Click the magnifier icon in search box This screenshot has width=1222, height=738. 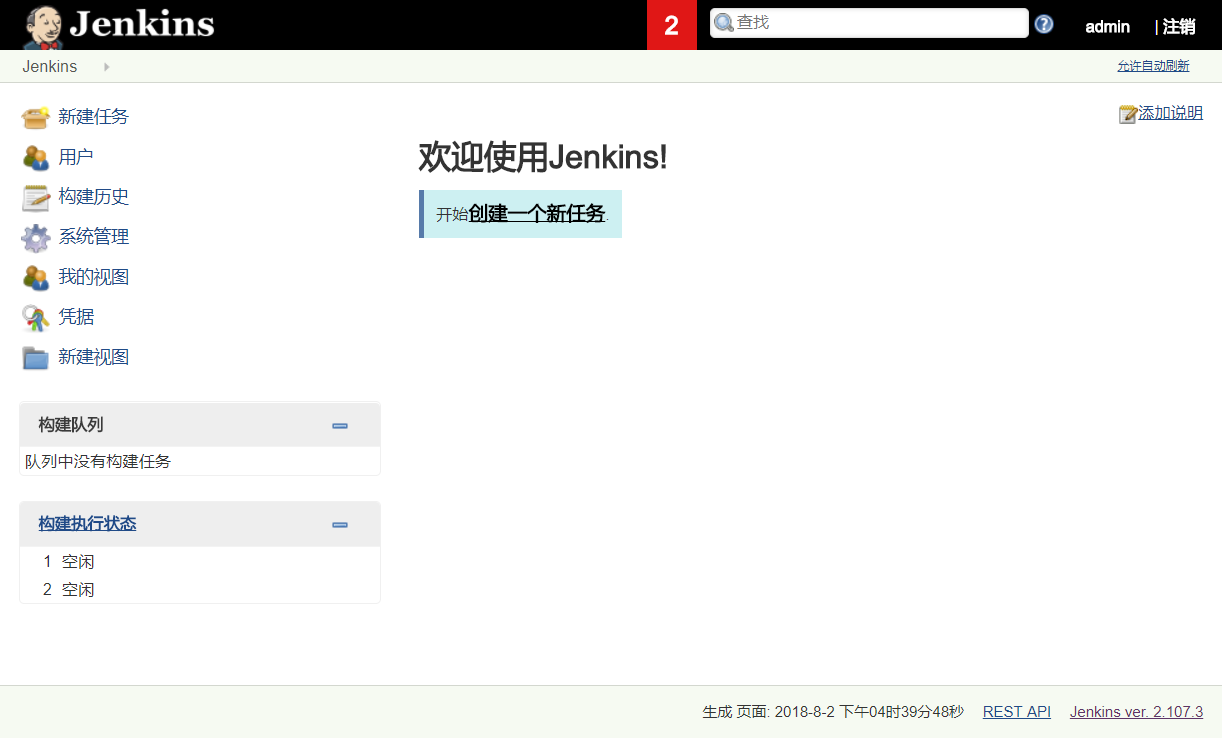pos(724,23)
